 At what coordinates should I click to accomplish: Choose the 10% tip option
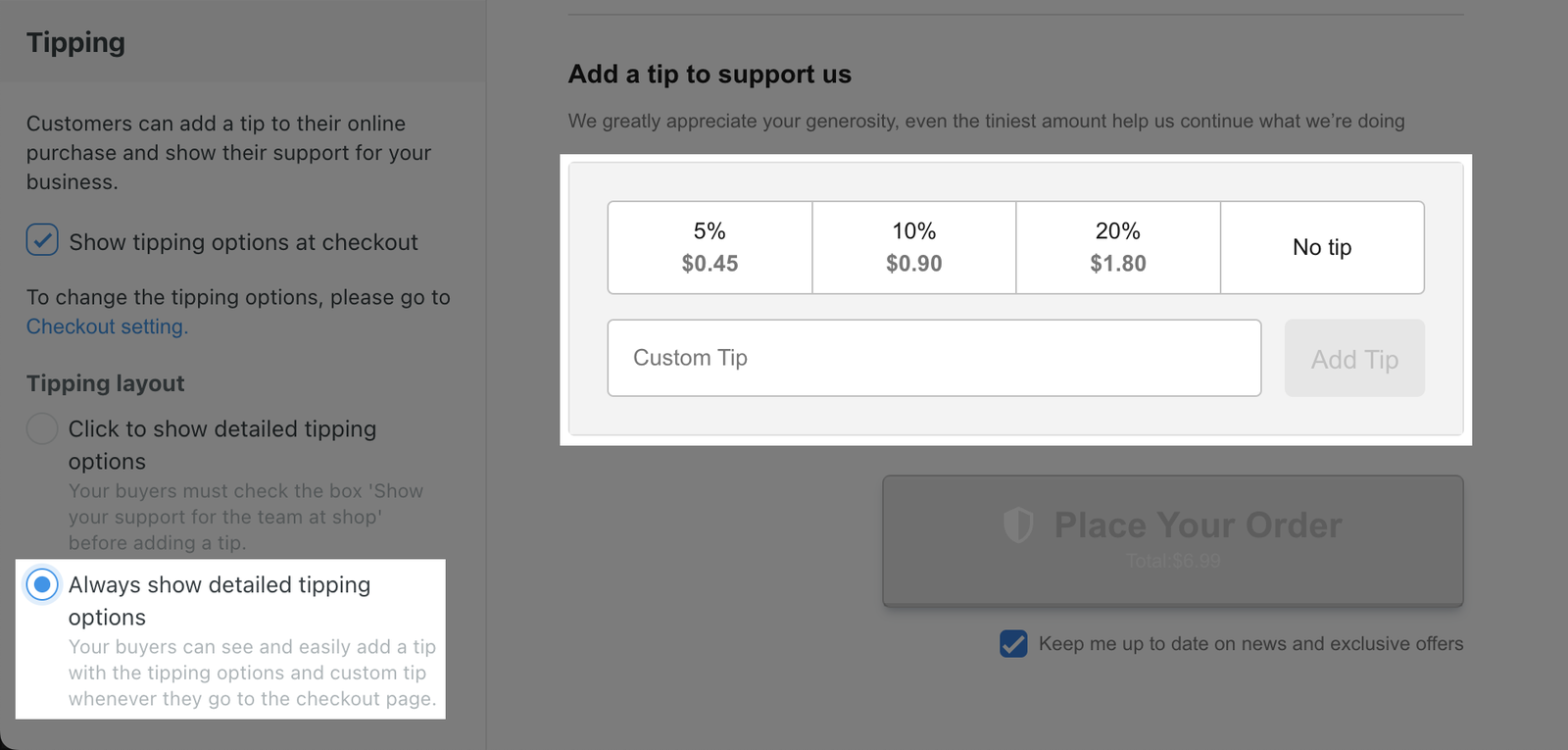point(913,247)
